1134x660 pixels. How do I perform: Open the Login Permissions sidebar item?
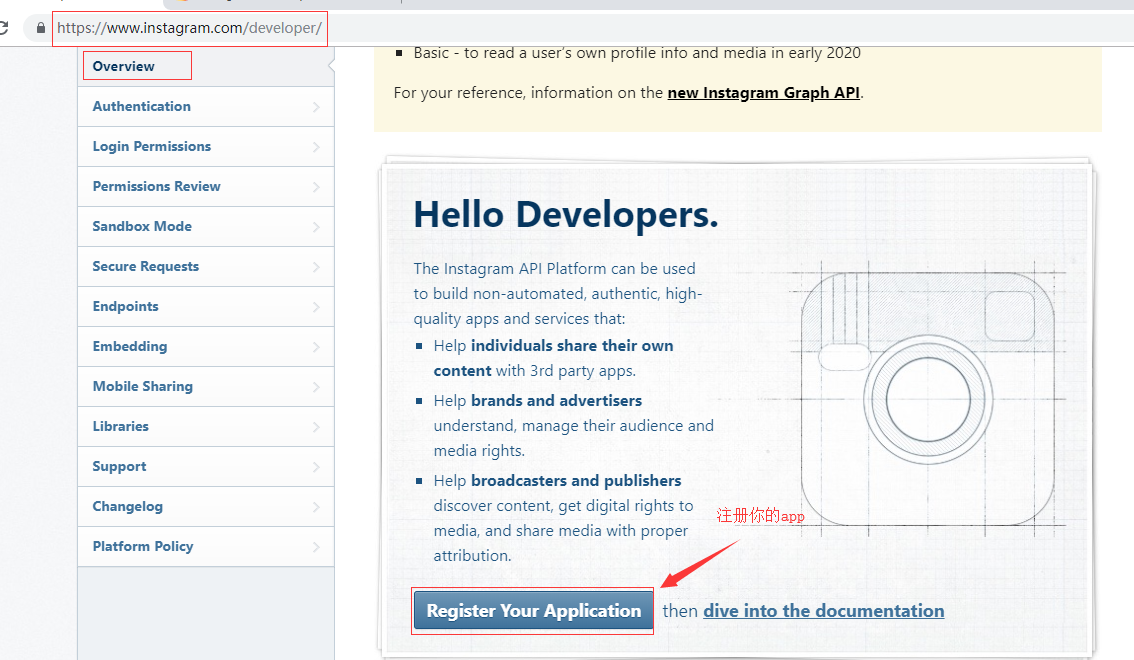[205, 147]
